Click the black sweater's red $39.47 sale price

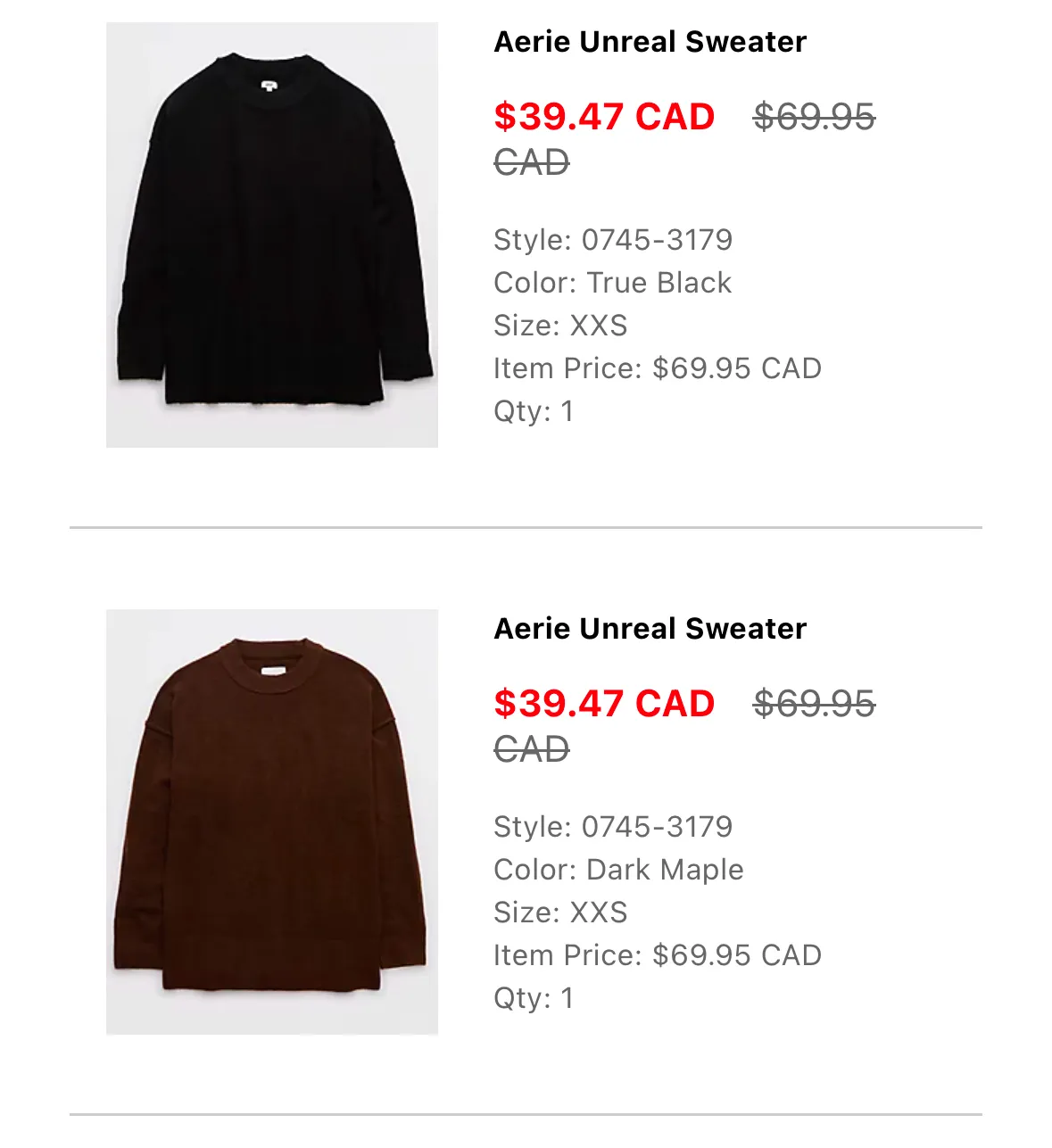coord(604,117)
